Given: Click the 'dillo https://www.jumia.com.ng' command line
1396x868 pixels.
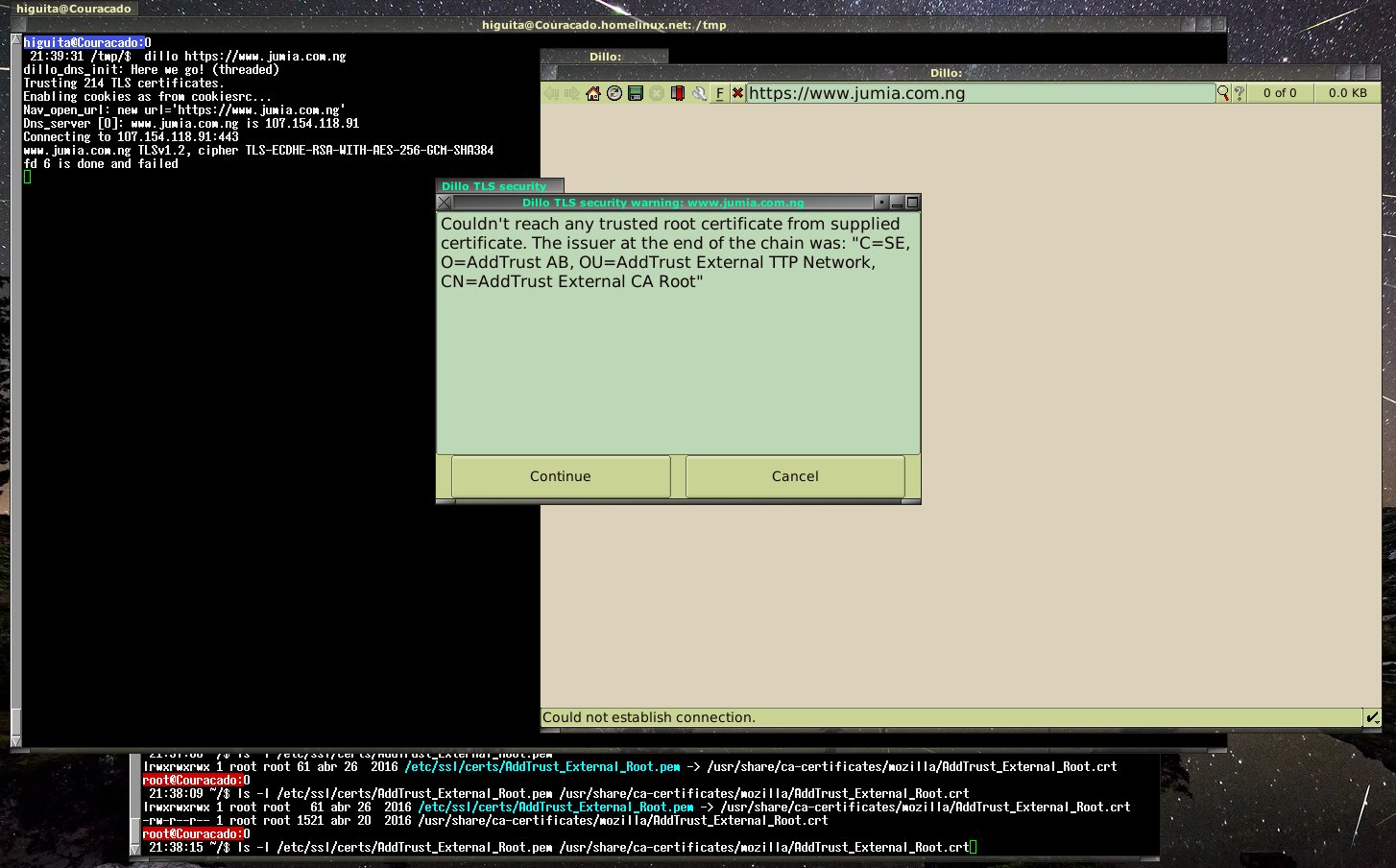Looking at the screenshot, I should (245, 56).
